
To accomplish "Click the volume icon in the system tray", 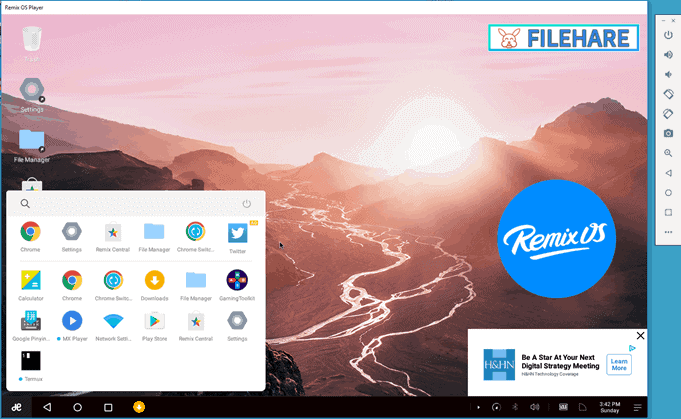I will tap(535, 407).
